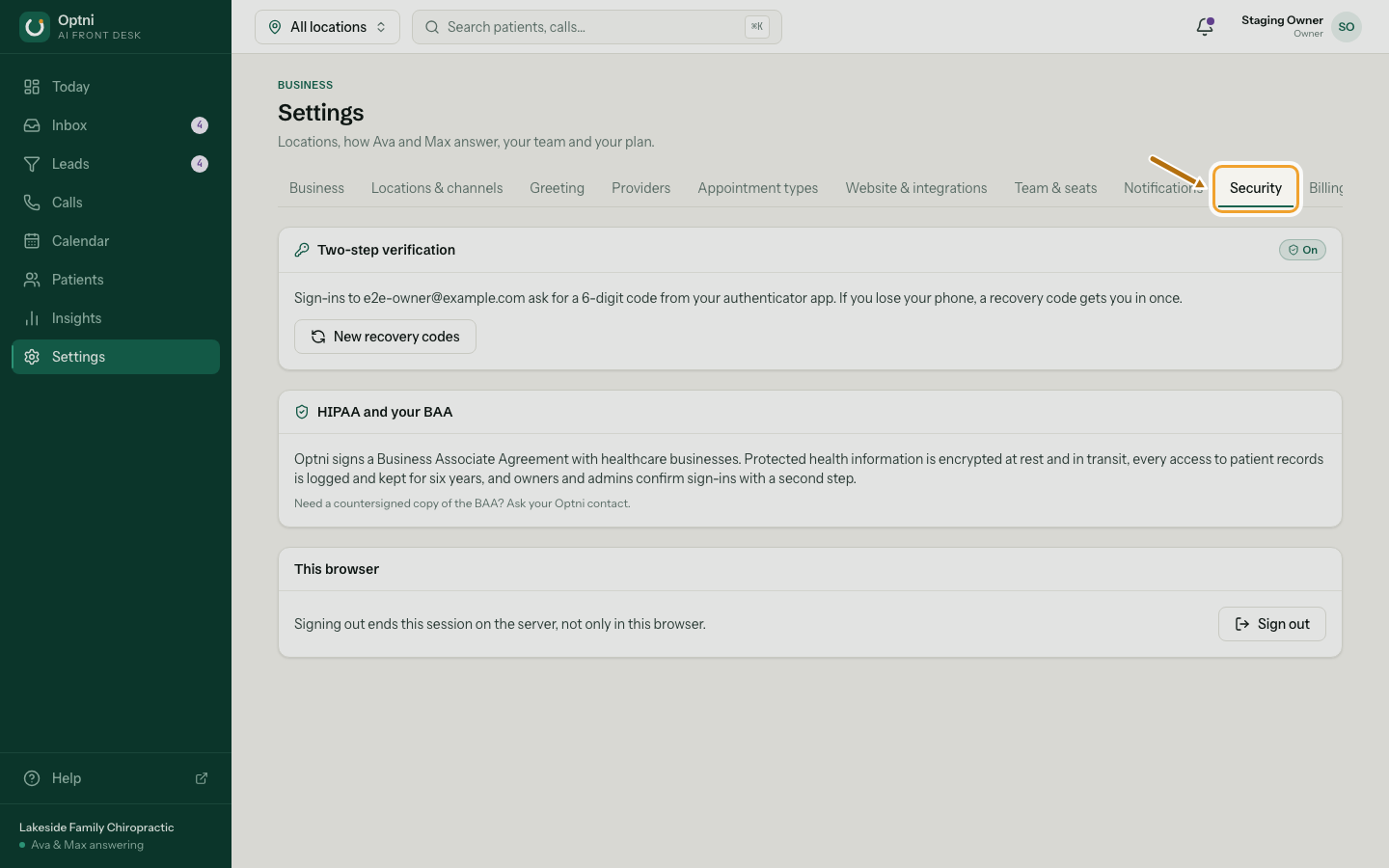Open the All locations dropdown
This screenshot has height=868, width=1389.
tap(327, 27)
